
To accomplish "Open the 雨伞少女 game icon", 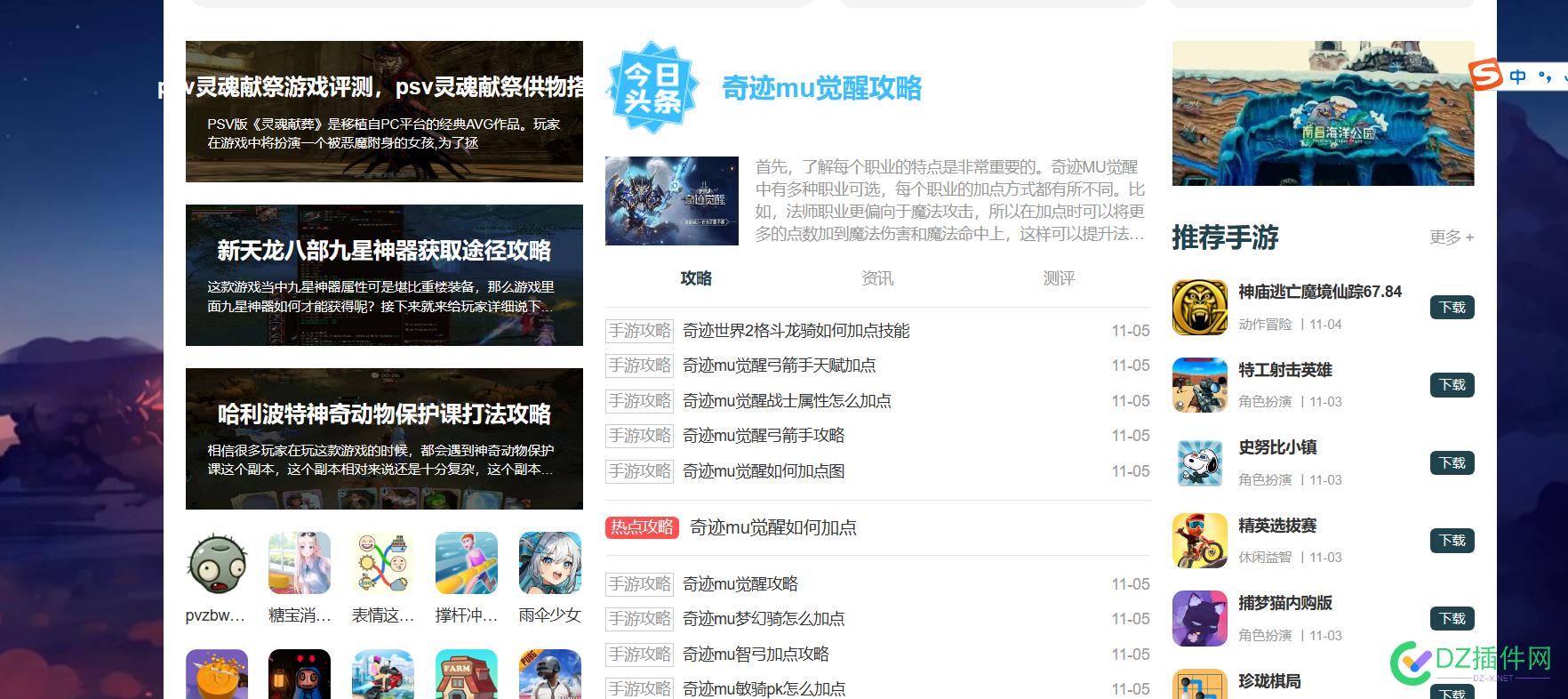I will click(x=550, y=563).
